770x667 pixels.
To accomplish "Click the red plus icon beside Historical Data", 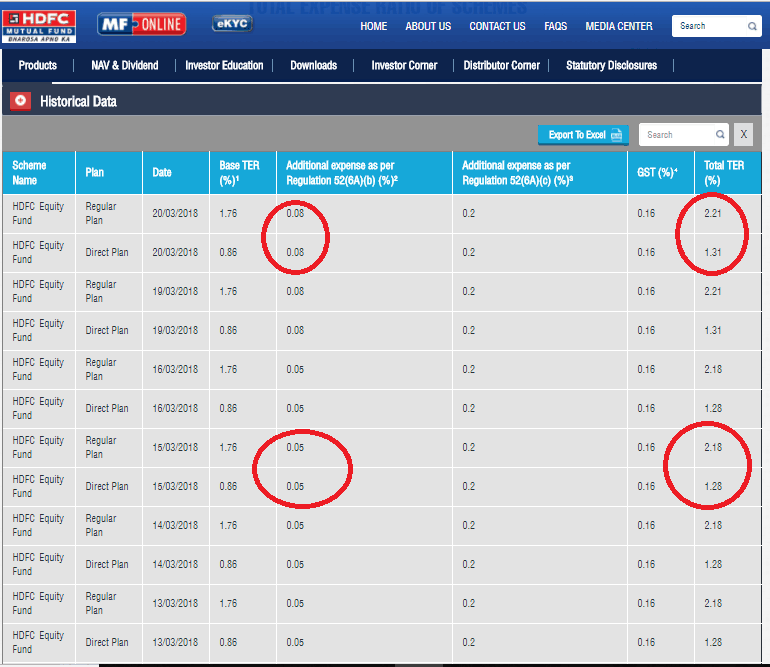I will point(20,101).
